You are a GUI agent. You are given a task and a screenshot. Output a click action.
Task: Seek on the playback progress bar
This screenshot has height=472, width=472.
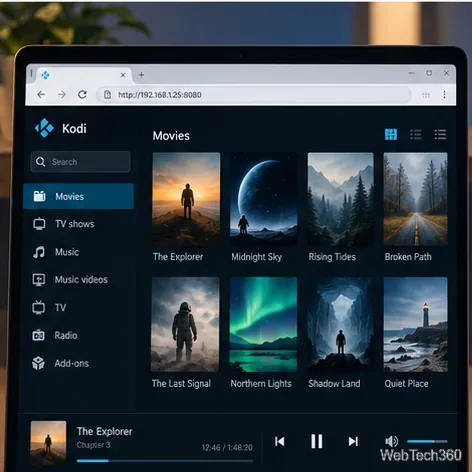(x=165, y=461)
